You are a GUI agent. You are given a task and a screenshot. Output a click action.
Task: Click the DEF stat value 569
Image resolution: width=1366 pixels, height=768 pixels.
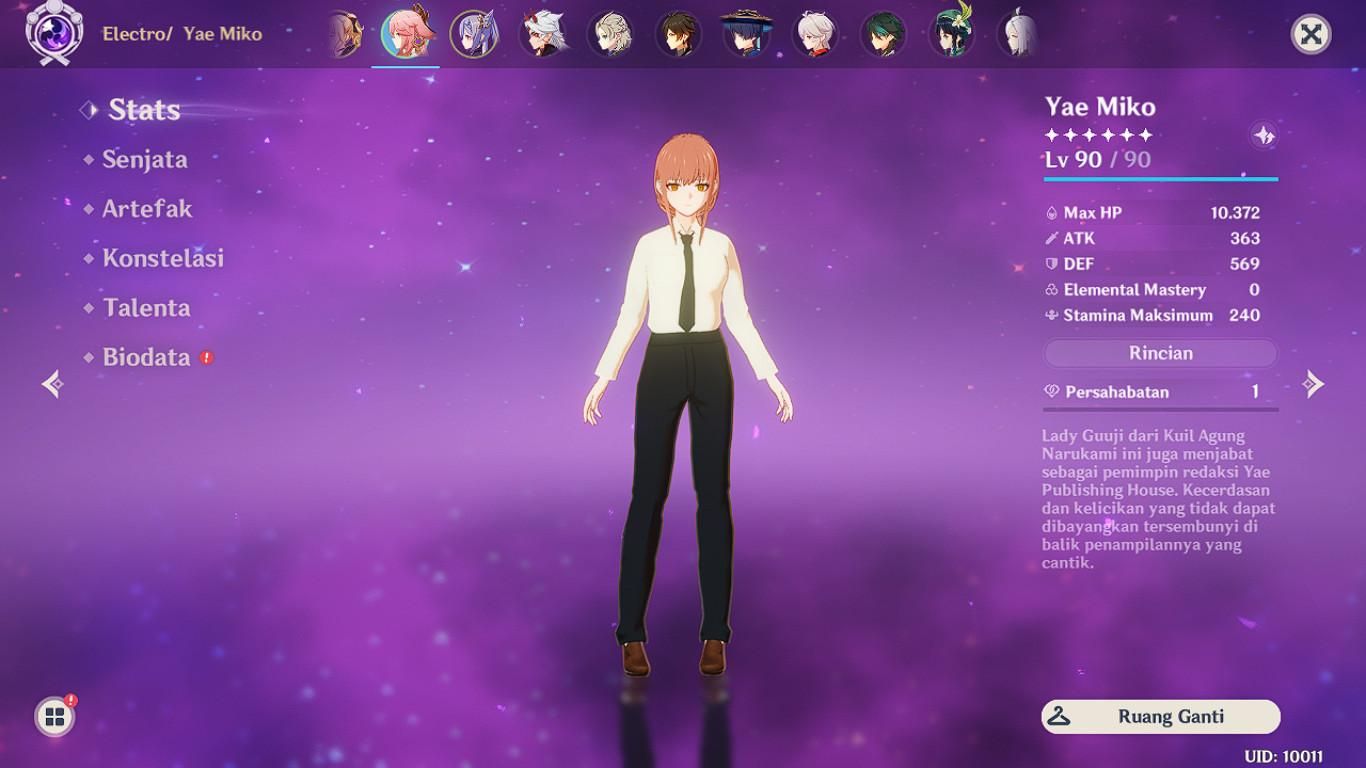[1245, 264]
